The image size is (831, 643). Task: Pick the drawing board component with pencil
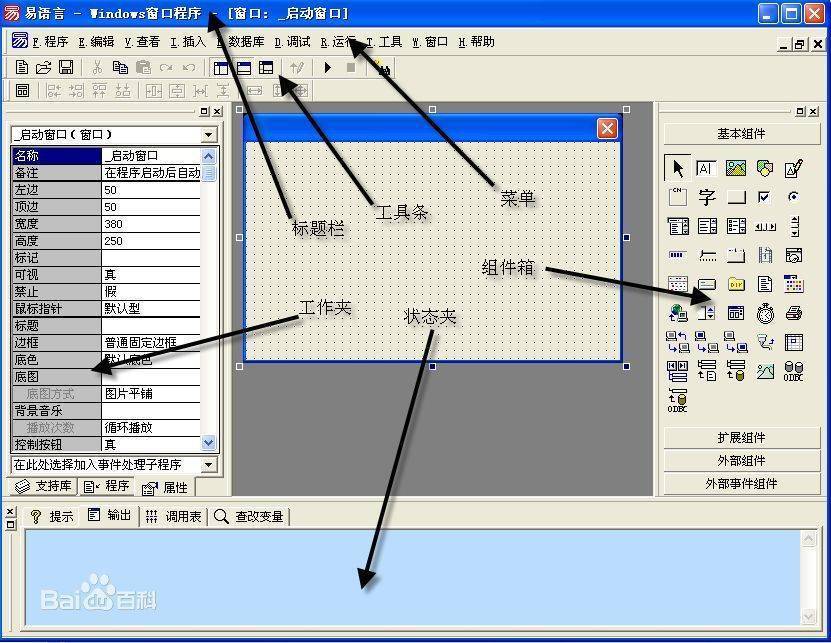pos(793,169)
